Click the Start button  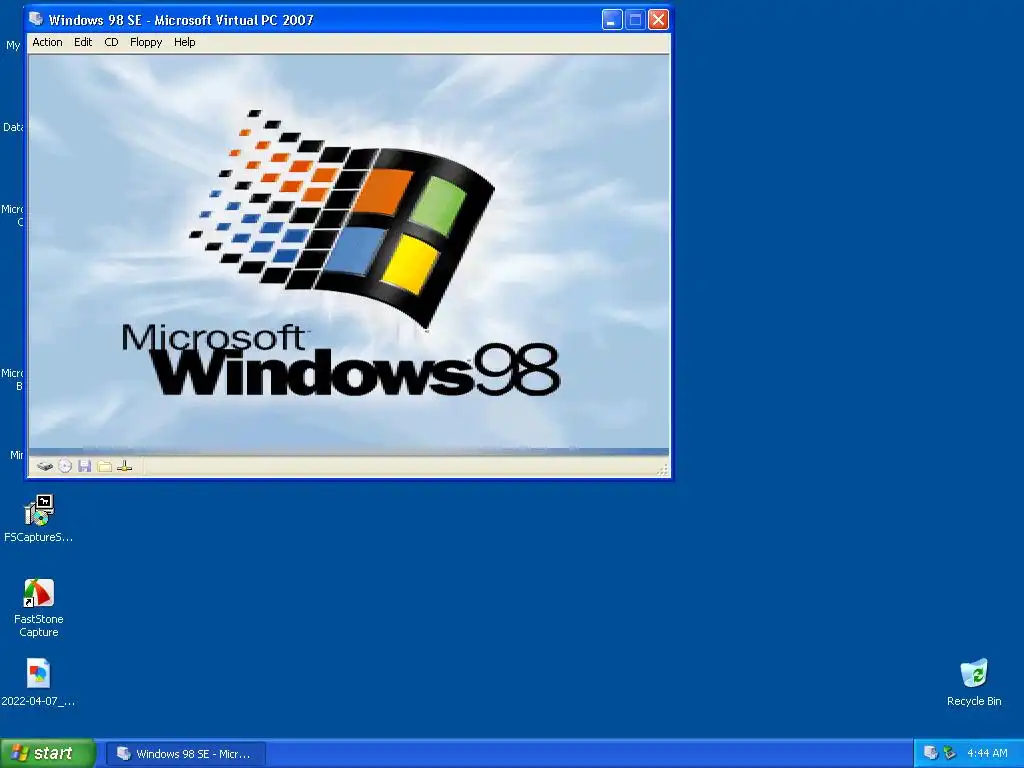click(x=48, y=753)
